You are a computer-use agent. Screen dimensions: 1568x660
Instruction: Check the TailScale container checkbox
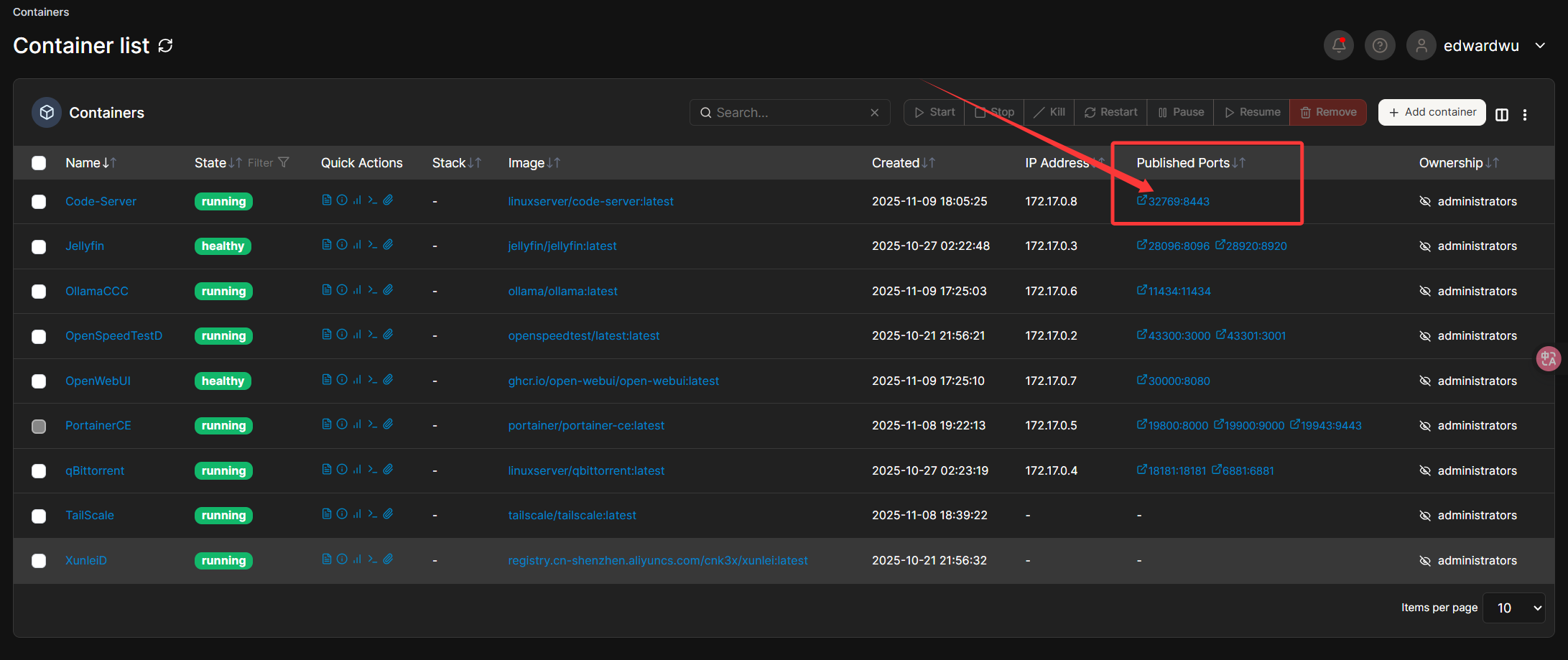(39, 516)
